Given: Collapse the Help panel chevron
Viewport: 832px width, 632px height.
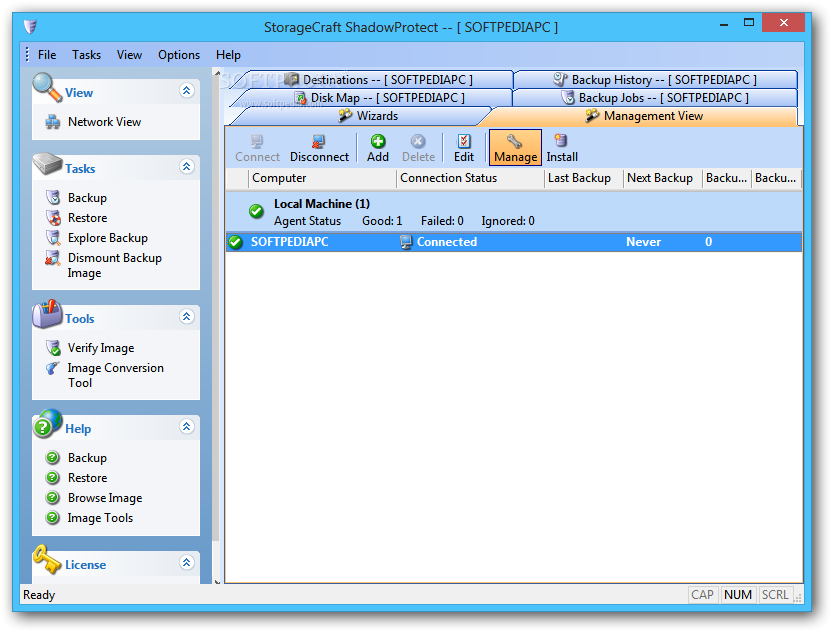Looking at the screenshot, I should 186,427.
